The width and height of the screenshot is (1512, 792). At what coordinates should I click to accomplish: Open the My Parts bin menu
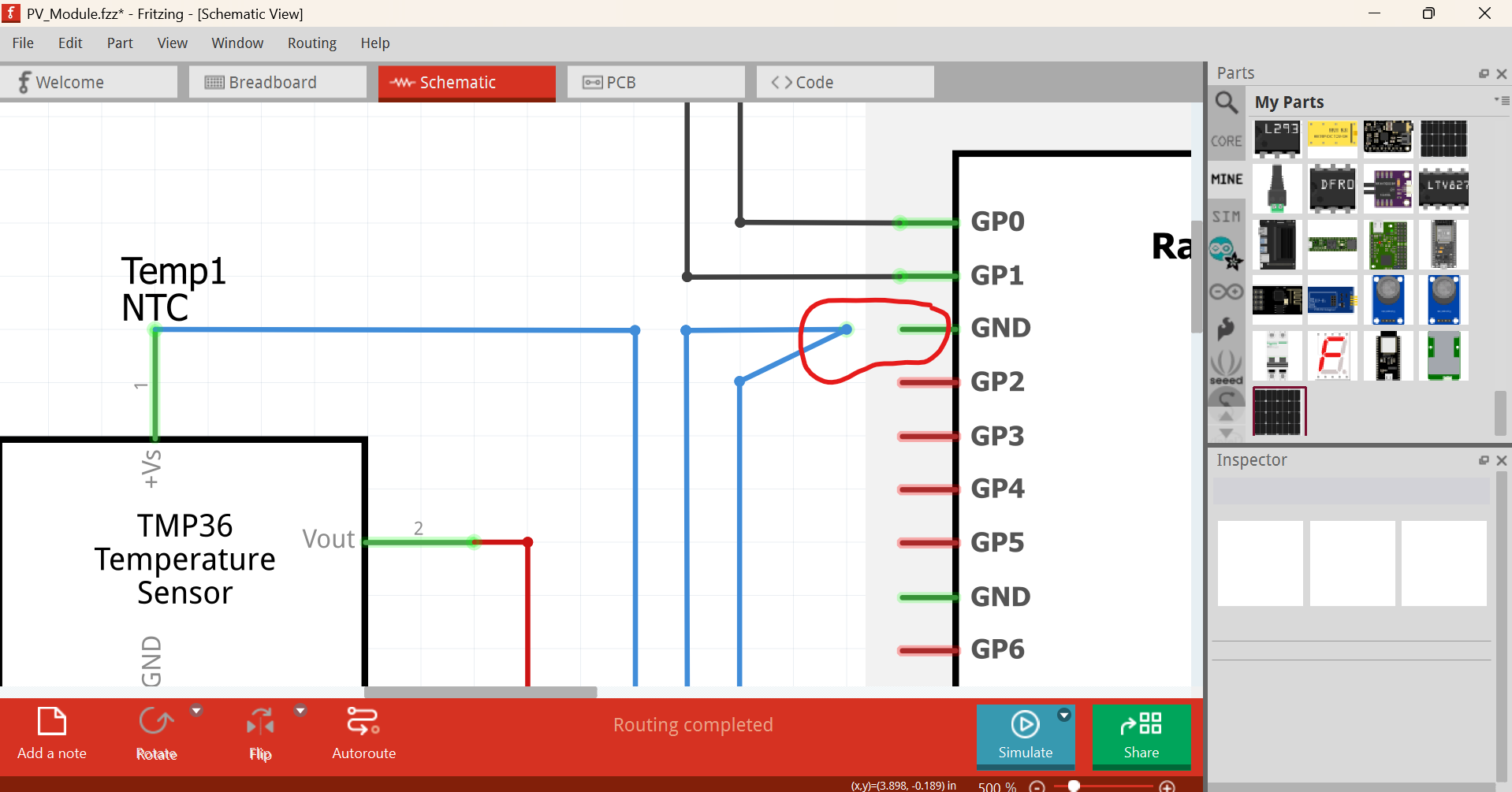click(x=1502, y=101)
